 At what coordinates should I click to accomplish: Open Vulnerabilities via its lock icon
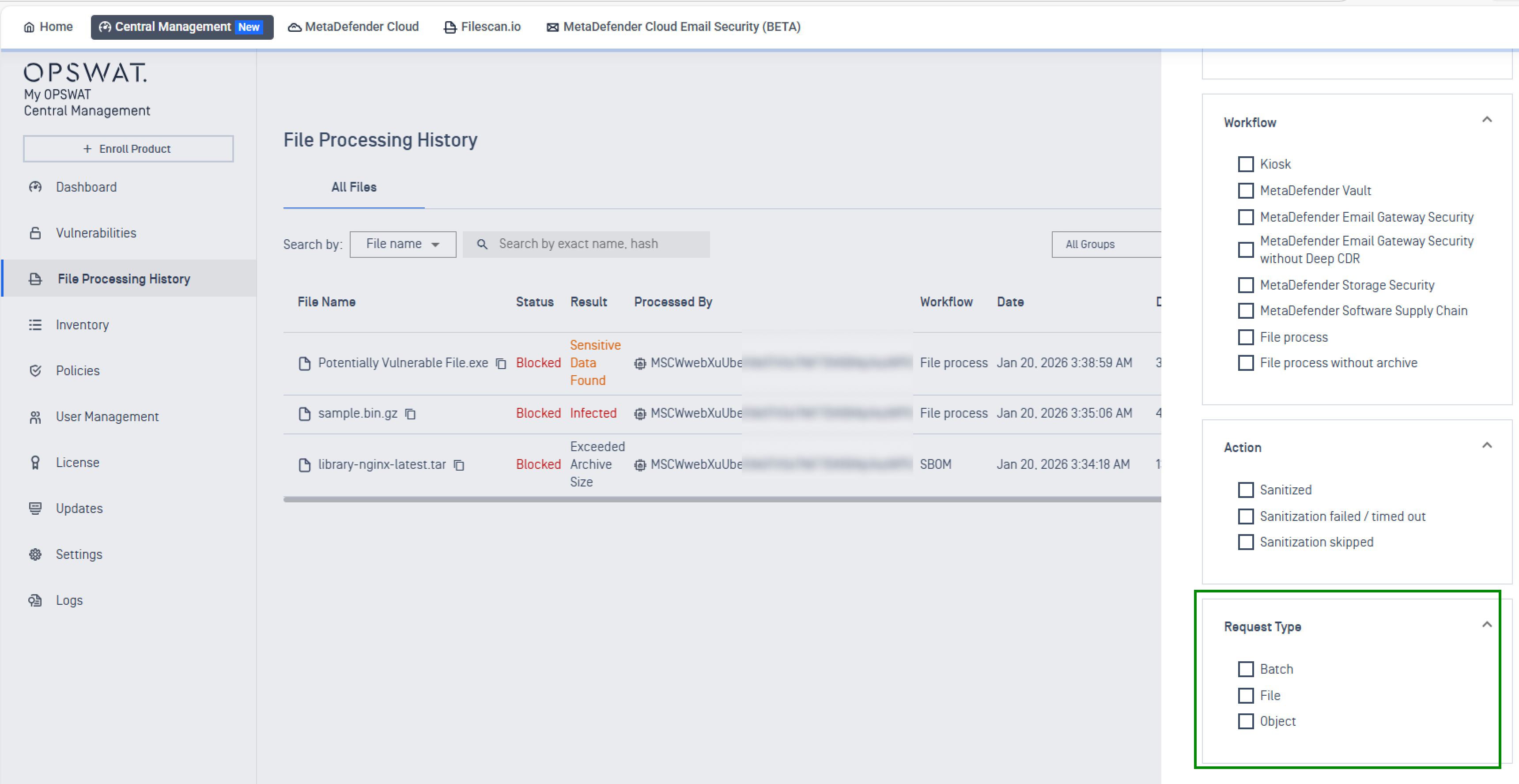[35, 233]
